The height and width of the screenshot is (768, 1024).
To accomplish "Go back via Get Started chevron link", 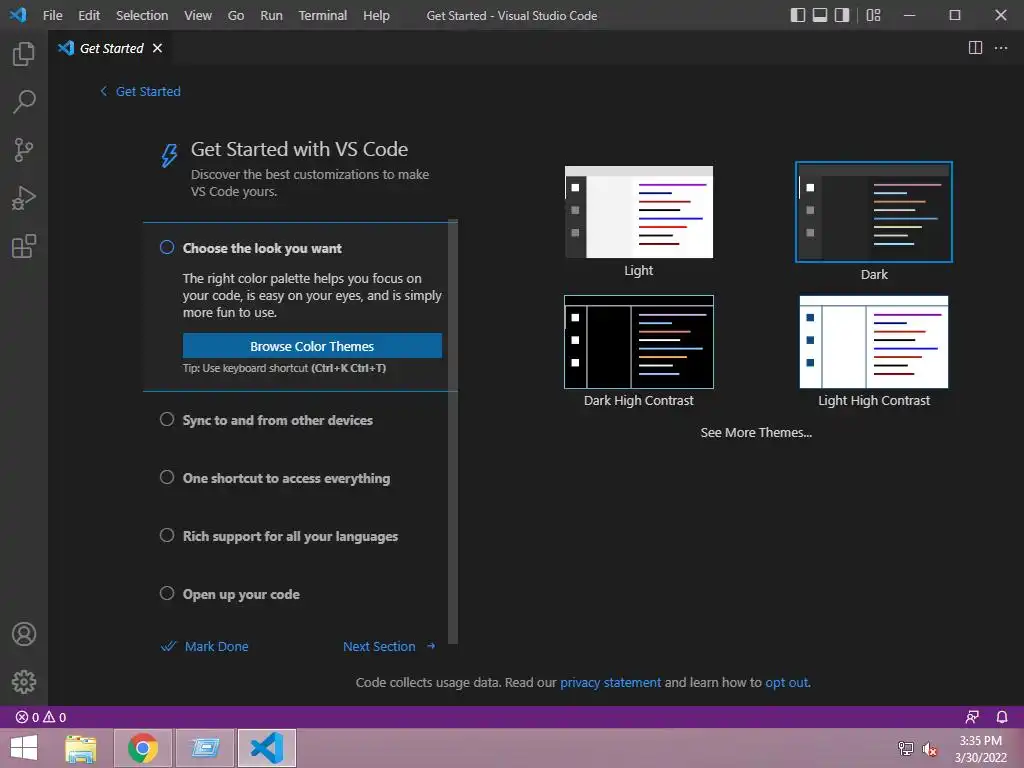I will pyautogui.click(x=140, y=91).
